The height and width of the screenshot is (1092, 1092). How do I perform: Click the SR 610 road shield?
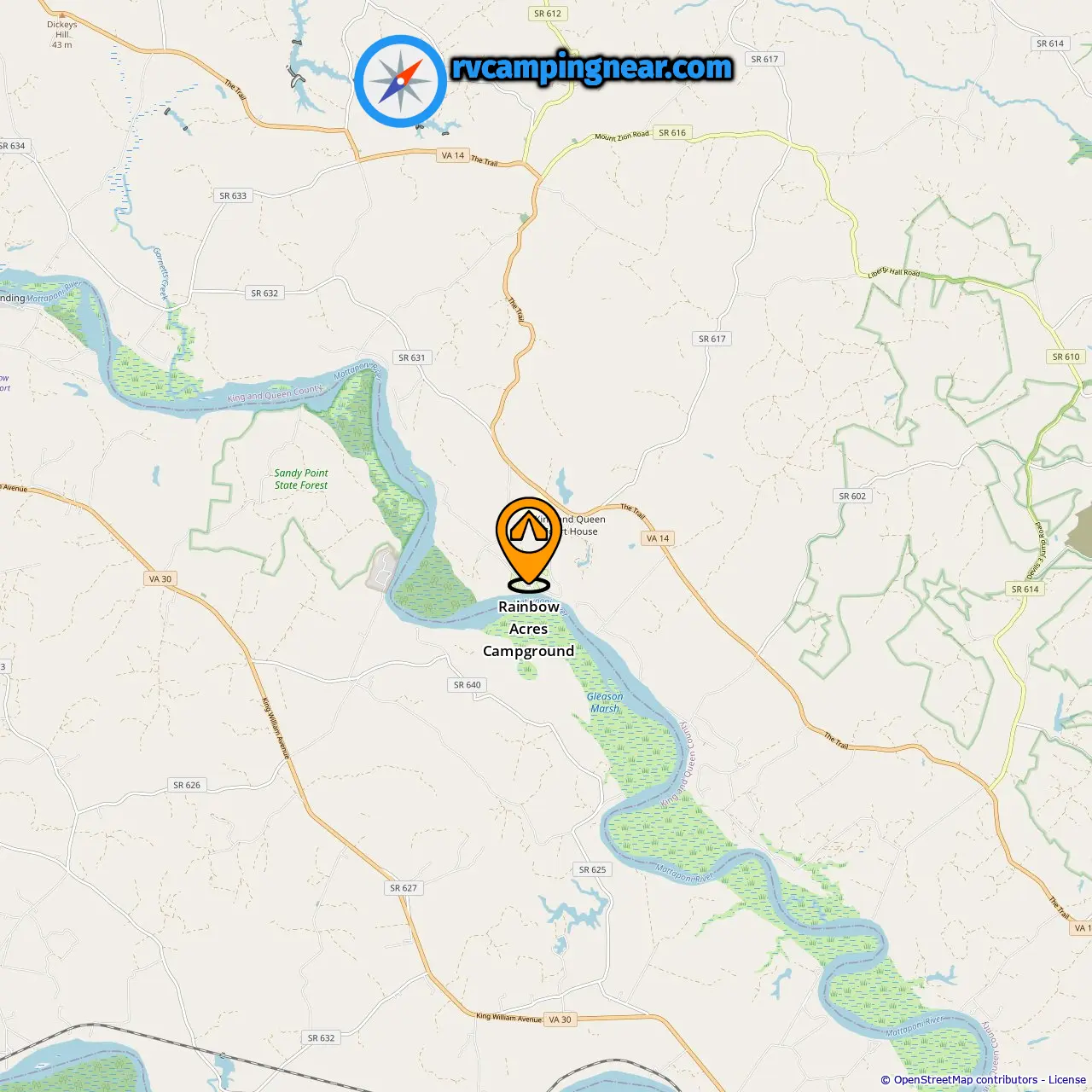pyautogui.click(x=1066, y=357)
